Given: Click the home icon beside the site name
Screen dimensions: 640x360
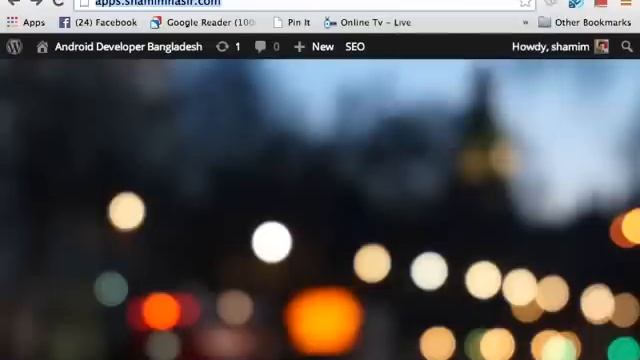Looking at the screenshot, I should pyautogui.click(x=42, y=47).
